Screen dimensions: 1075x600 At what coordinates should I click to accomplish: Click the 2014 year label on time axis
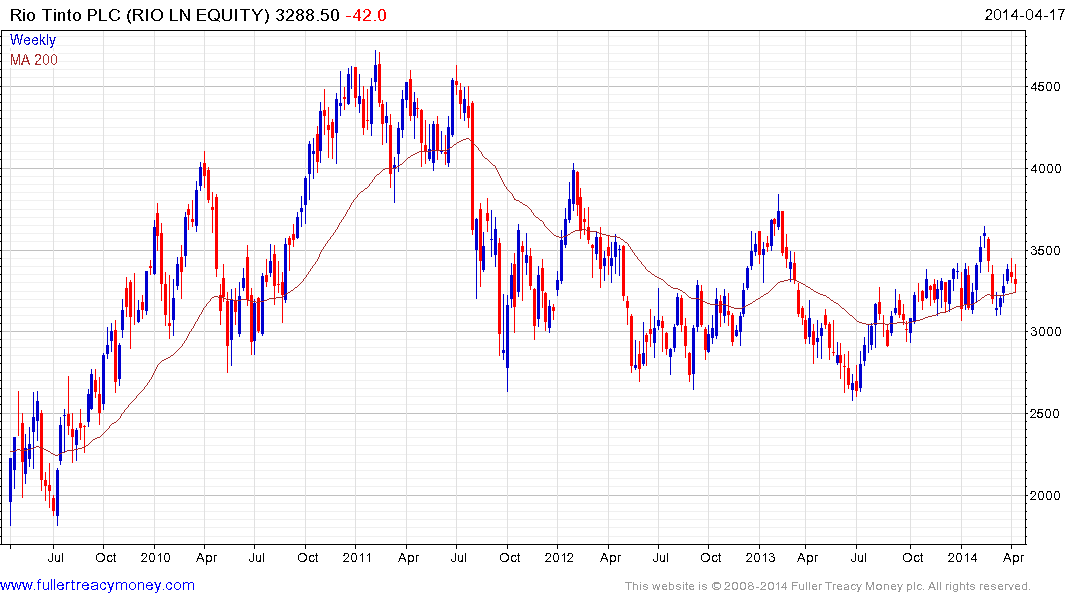click(x=962, y=557)
